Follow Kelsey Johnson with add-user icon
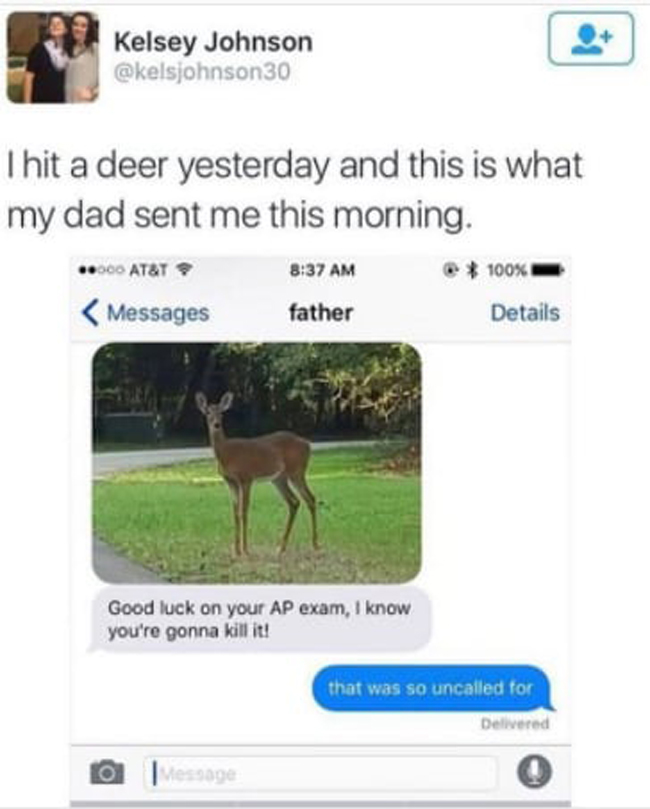650x809 pixels. click(591, 39)
